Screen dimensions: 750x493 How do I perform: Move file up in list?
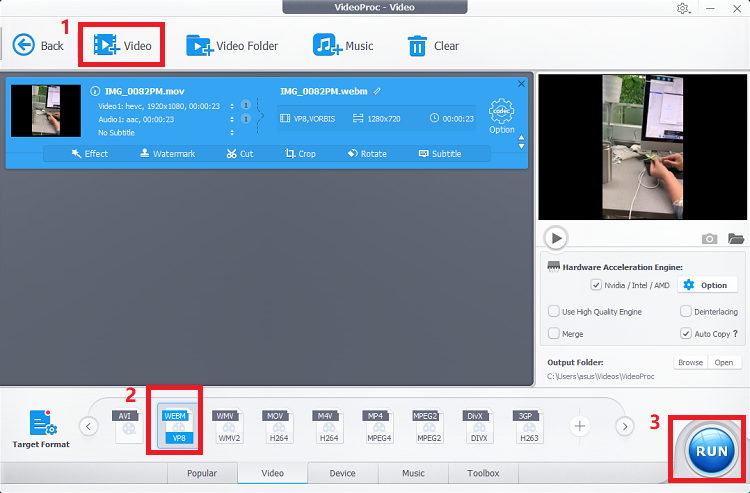point(521,138)
